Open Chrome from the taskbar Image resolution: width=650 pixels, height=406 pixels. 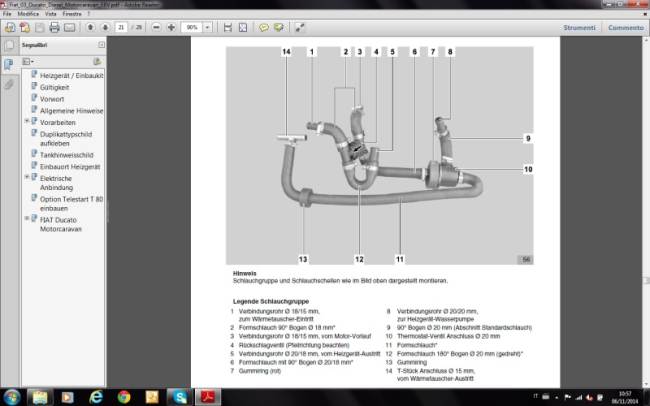(x=124, y=395)
